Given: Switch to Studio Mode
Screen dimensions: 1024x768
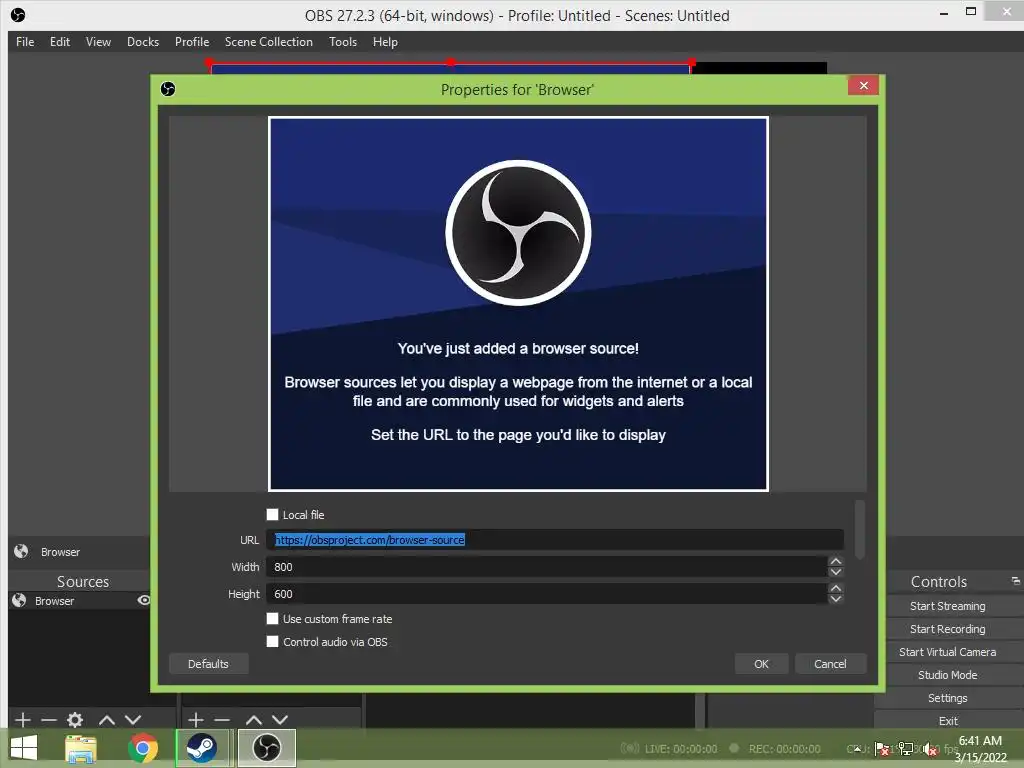Looking at the screenshot, I should (948, 675).
